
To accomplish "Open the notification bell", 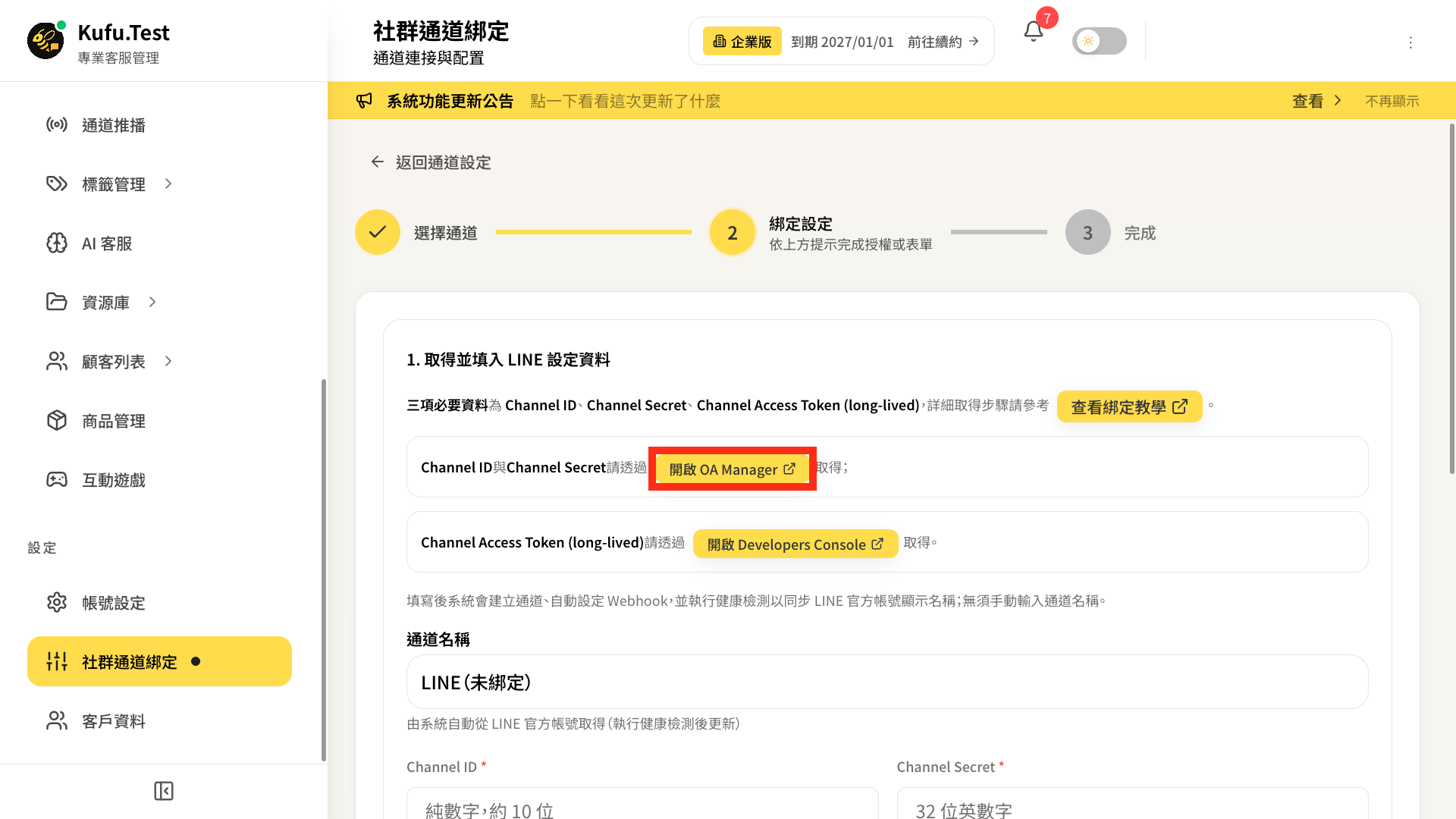I will pyautogui.click(x=1033, y=31).
